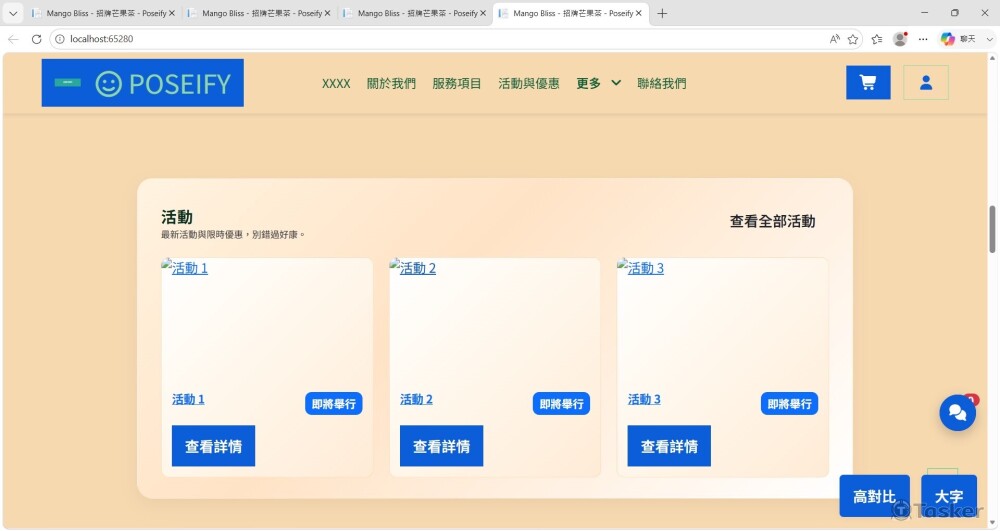
Task: Open the chat bubble widget
Action: coord(957,412)
